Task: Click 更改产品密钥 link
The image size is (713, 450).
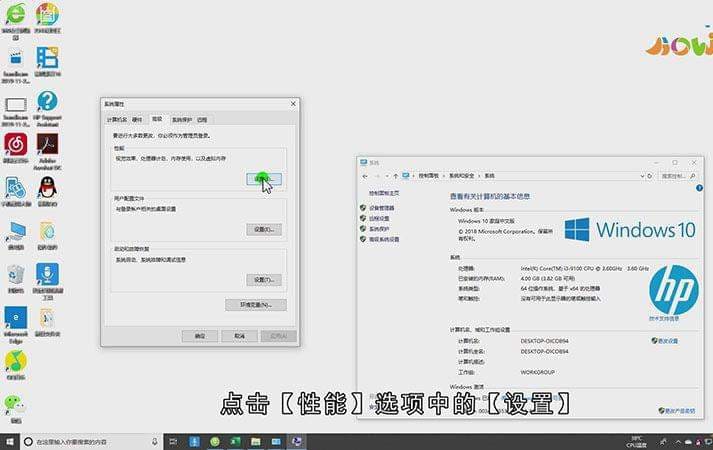Action: coord(680,410)
